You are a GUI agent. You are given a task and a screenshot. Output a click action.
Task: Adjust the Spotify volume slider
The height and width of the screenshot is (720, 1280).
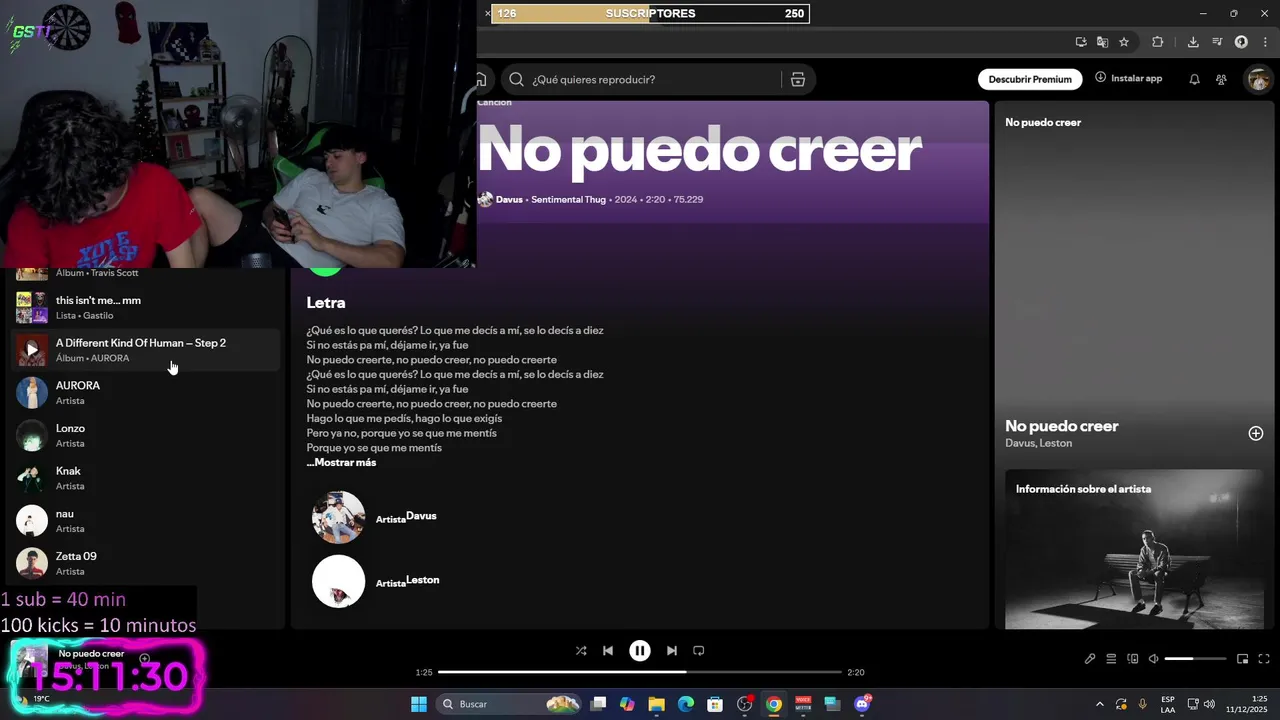coord(1195,659)
